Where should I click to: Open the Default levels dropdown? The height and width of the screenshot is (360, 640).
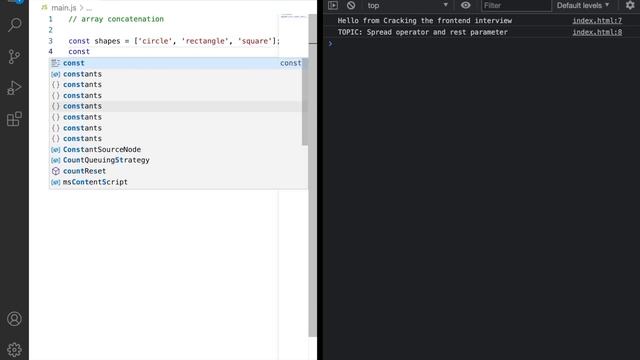tap(583, 5)
